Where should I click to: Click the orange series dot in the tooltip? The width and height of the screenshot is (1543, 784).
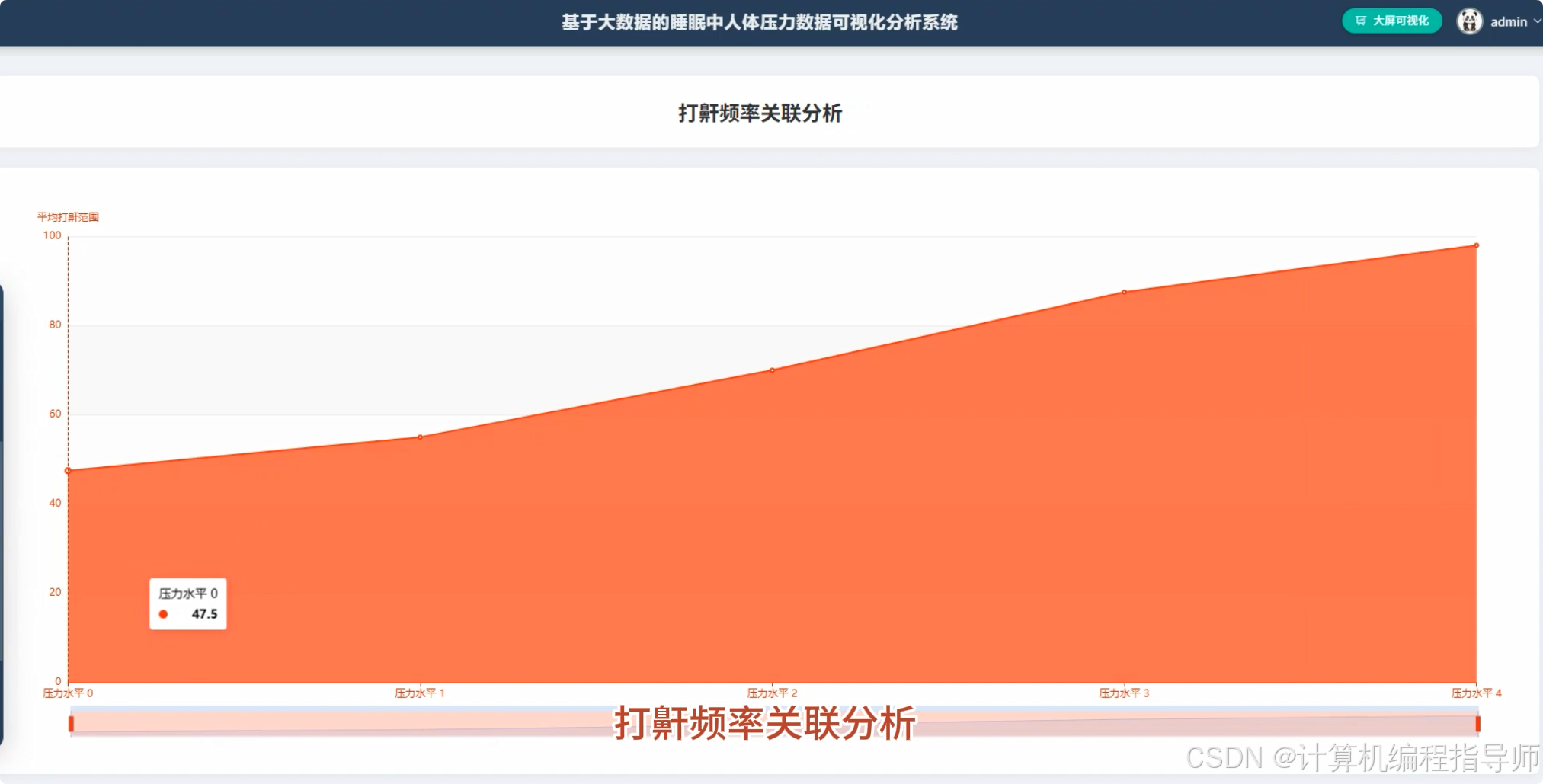point(163,613)
